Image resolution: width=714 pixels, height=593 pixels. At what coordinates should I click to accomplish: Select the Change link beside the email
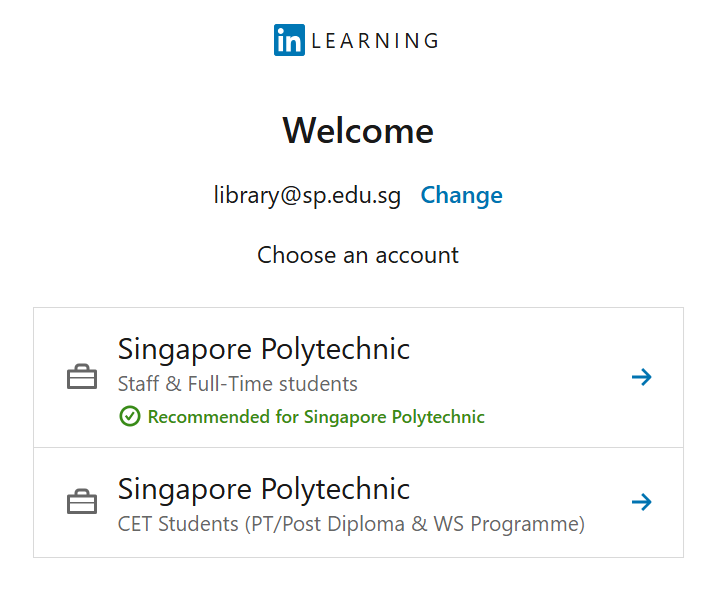point(461,195)
